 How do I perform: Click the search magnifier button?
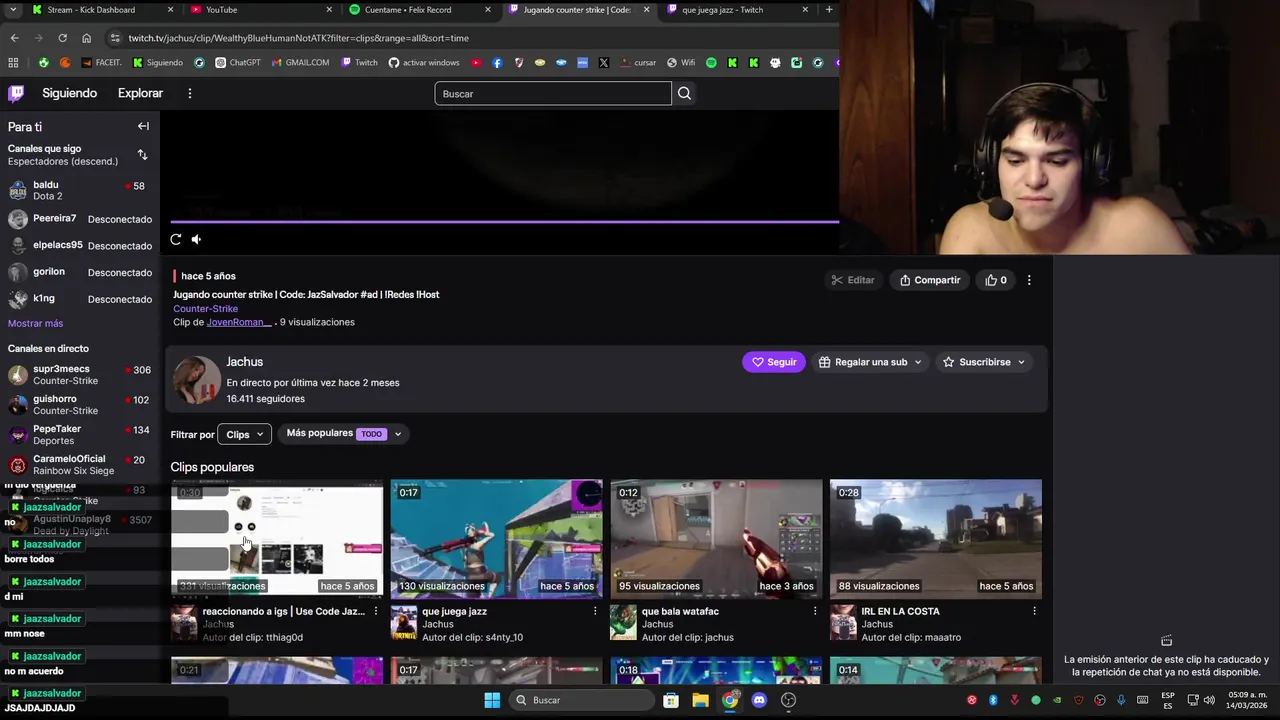coord(684,93)
